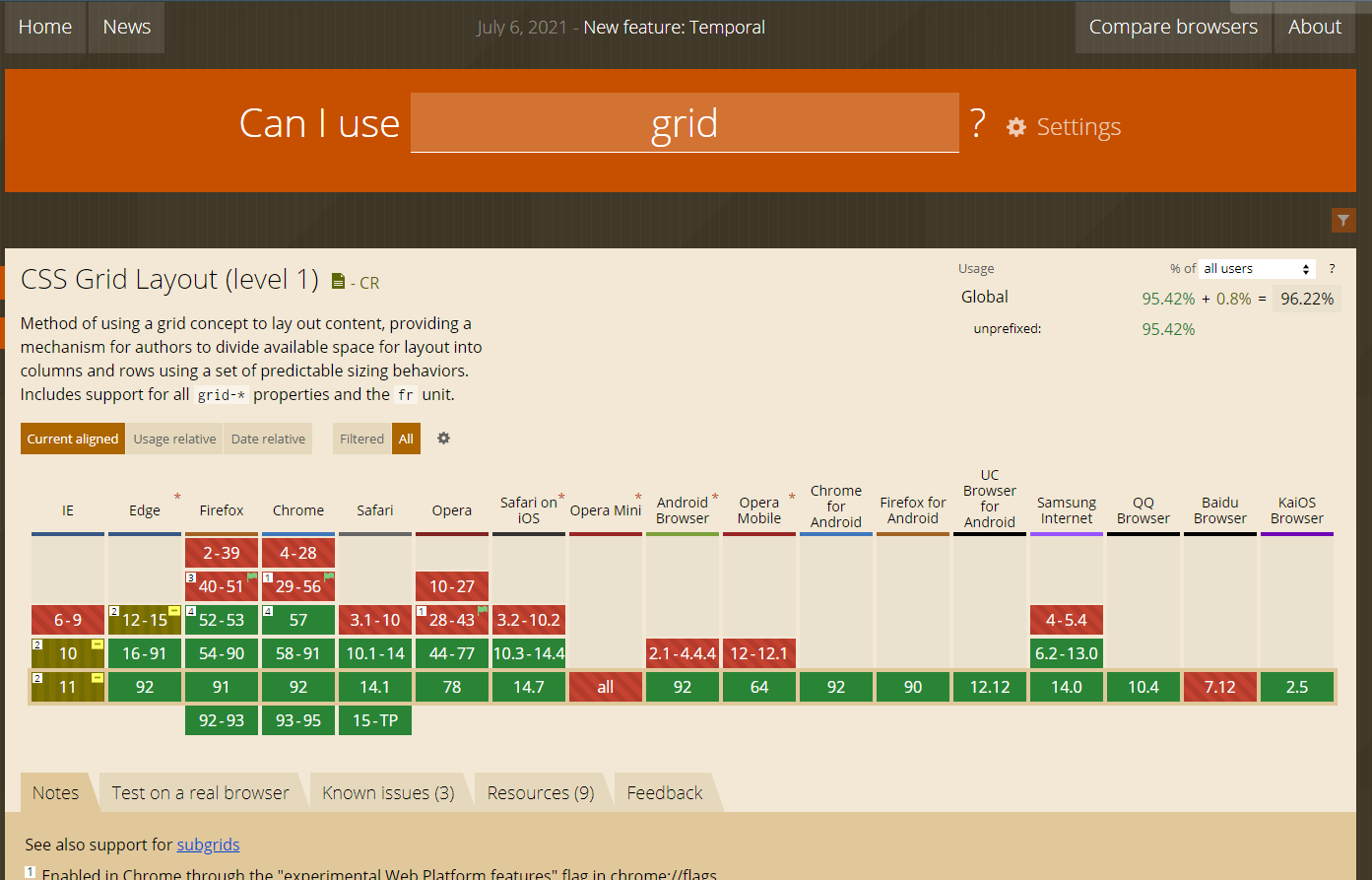Click the yellow minus badge on IE 10

click(97, 644)
